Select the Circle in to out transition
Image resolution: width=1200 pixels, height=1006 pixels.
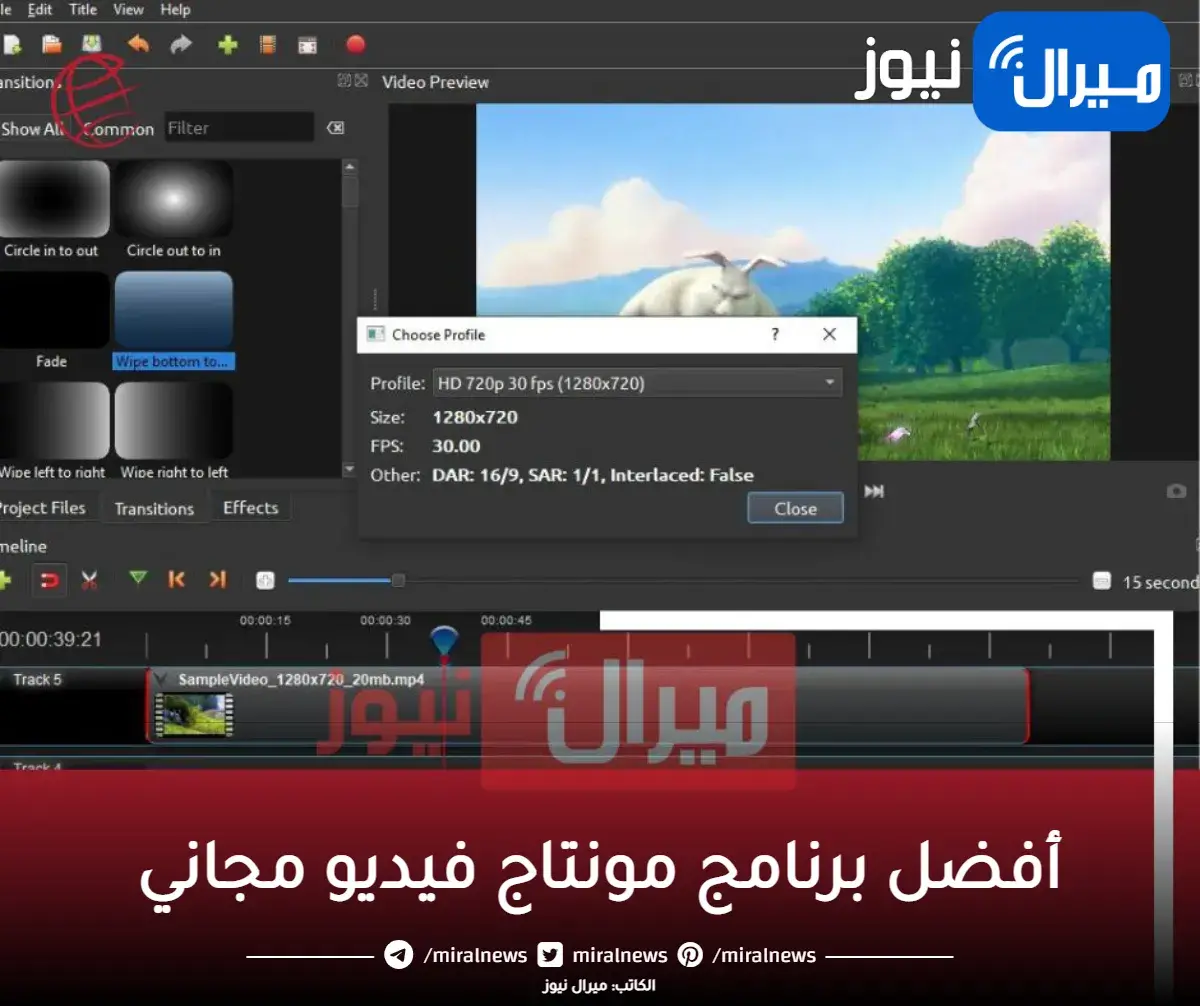[52, 210]
